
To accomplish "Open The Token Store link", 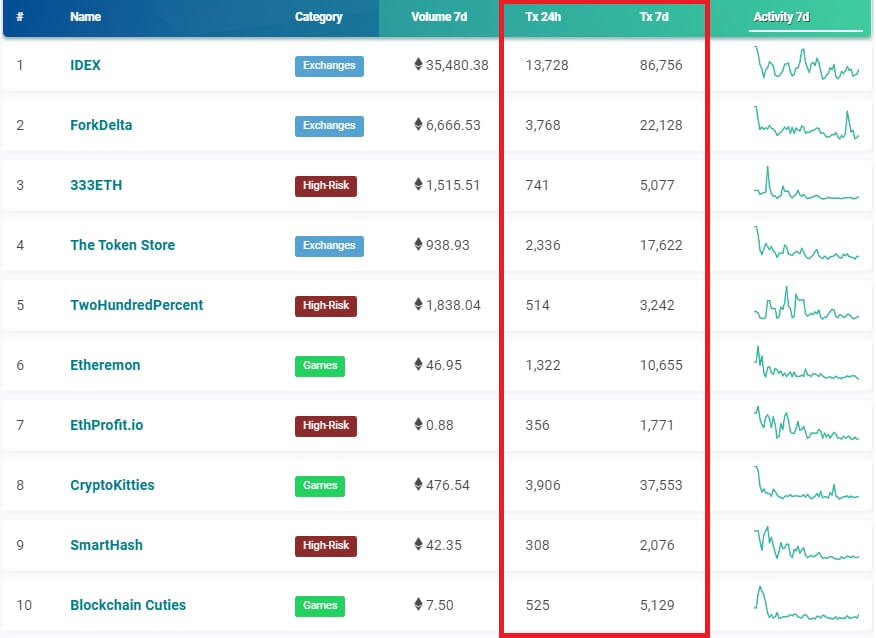I will [122, 245].
